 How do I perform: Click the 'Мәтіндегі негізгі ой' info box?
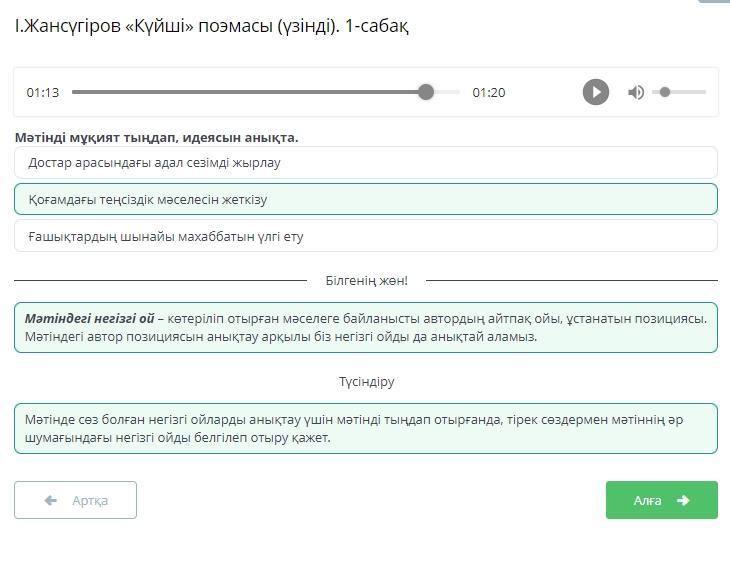point(366,327)
